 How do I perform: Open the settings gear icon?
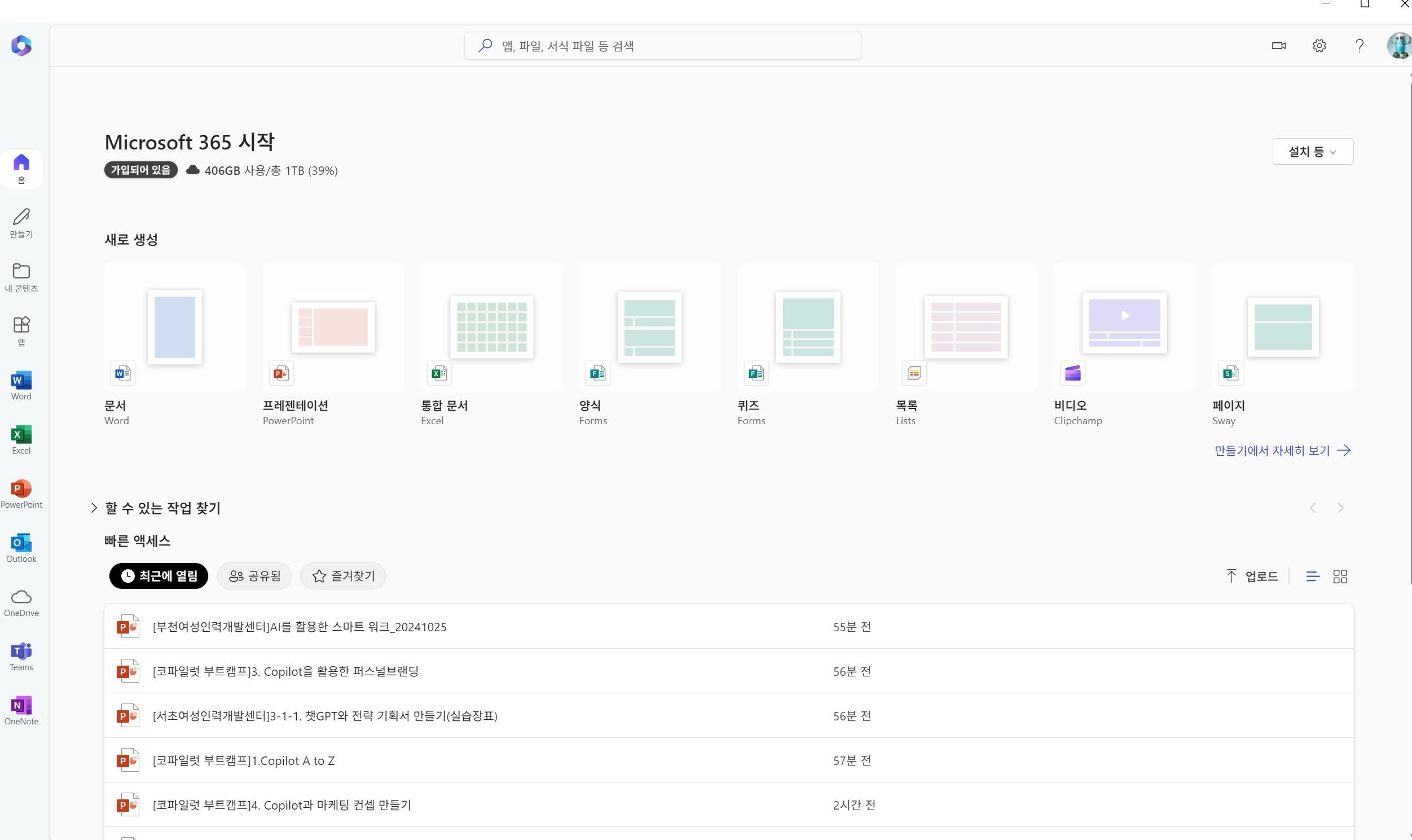[1318, 46]
